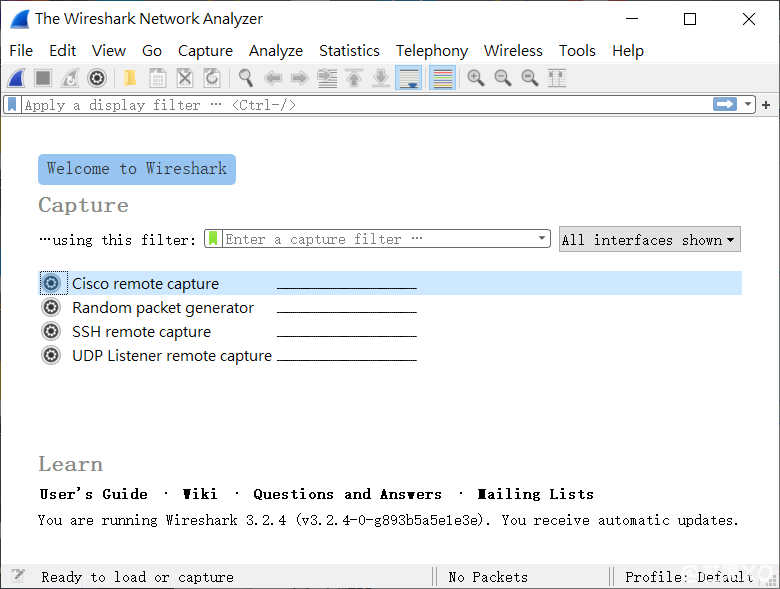
Task: Open the Wiki link
Action: click(x=200, y=494)
